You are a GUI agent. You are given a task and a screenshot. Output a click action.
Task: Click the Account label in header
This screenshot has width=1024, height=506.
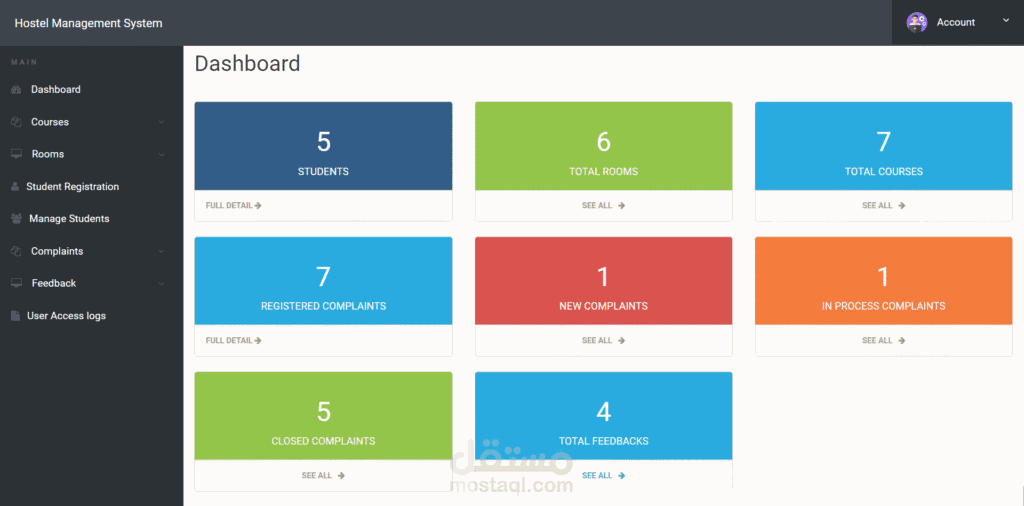coord(955,22)
